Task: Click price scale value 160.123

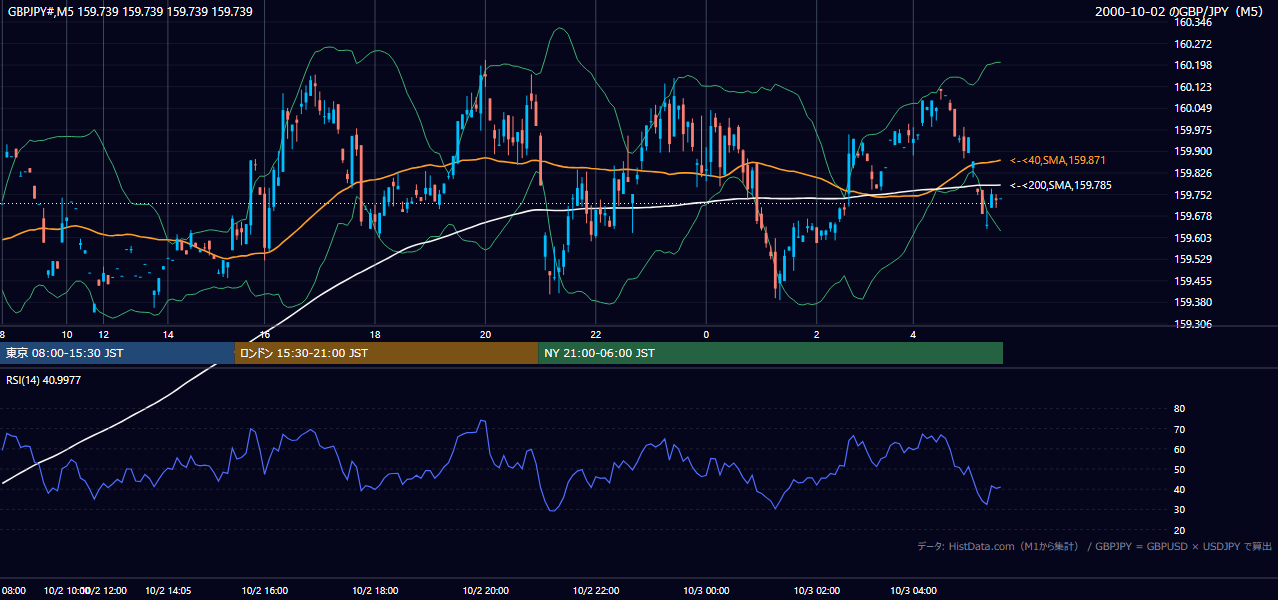Action: click(1193, 87)
